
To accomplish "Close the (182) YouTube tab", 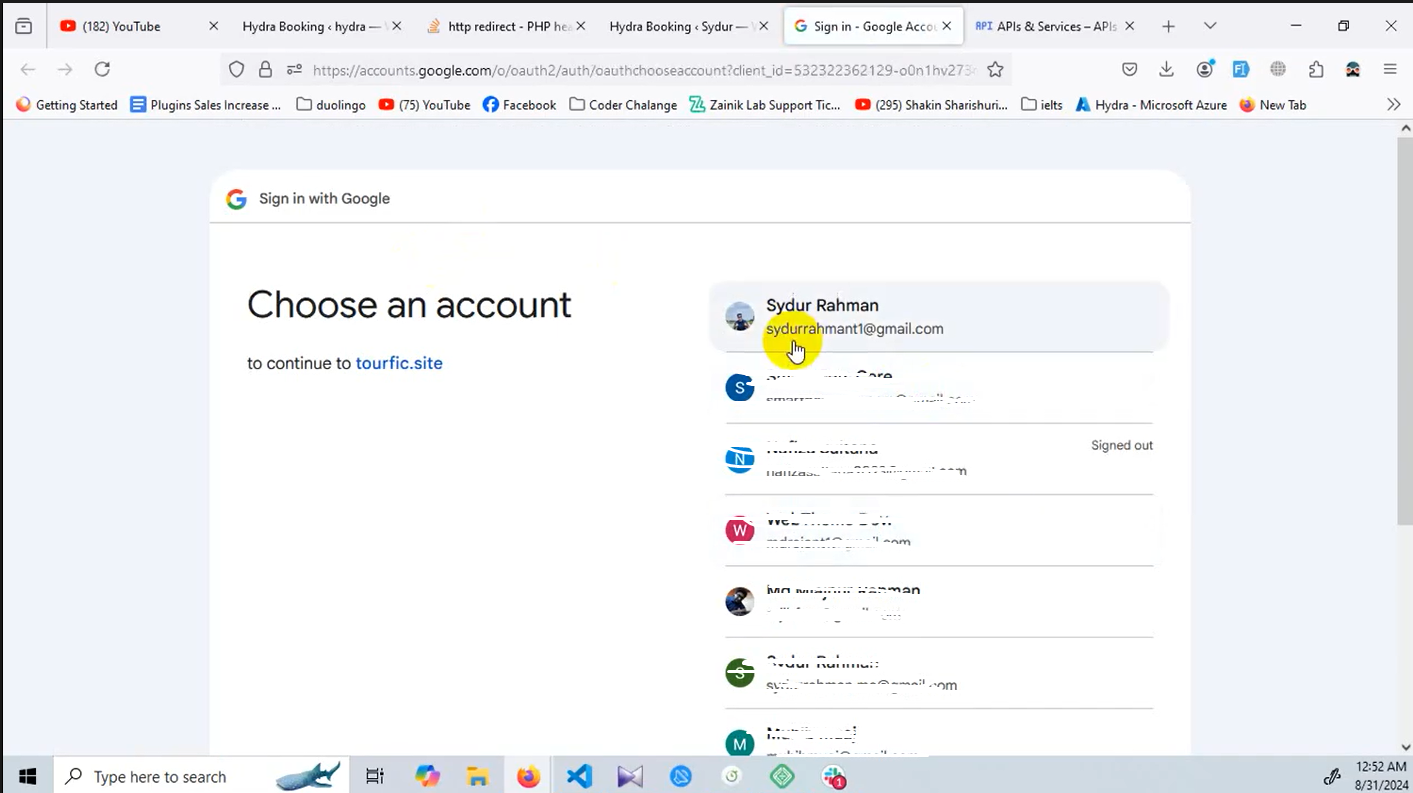I will [x=213, y=27].
